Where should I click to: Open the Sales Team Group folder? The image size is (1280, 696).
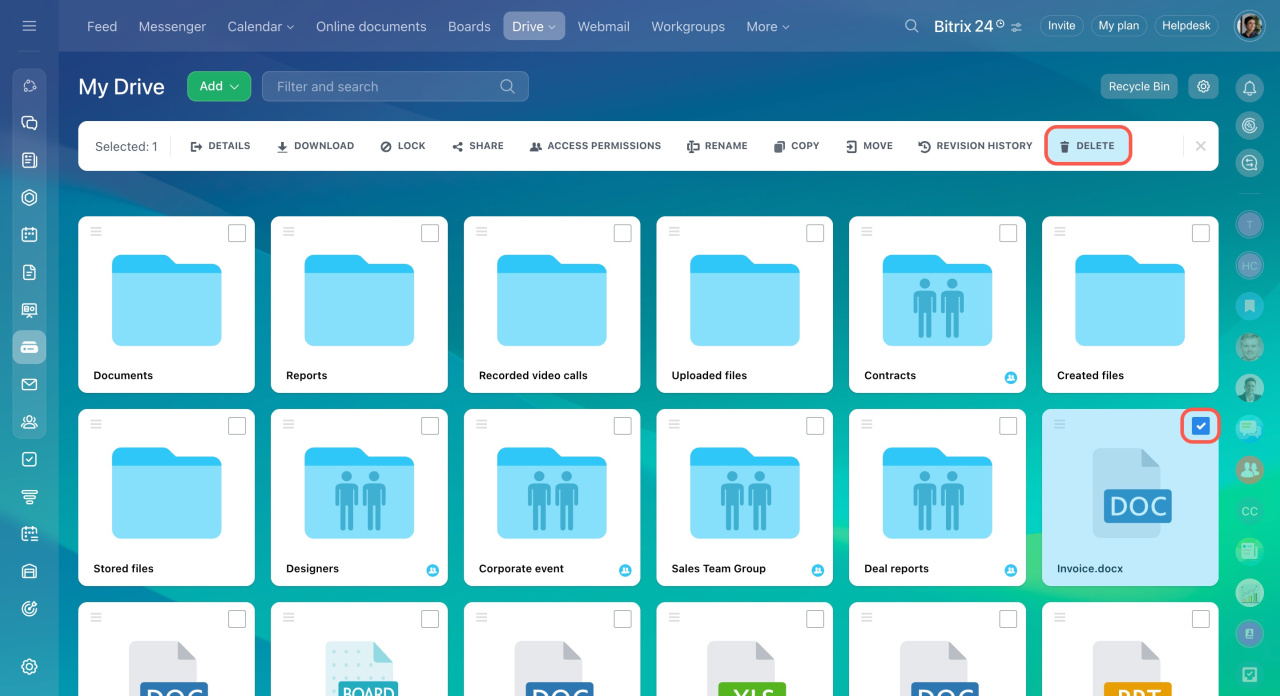tap(745, 497)
